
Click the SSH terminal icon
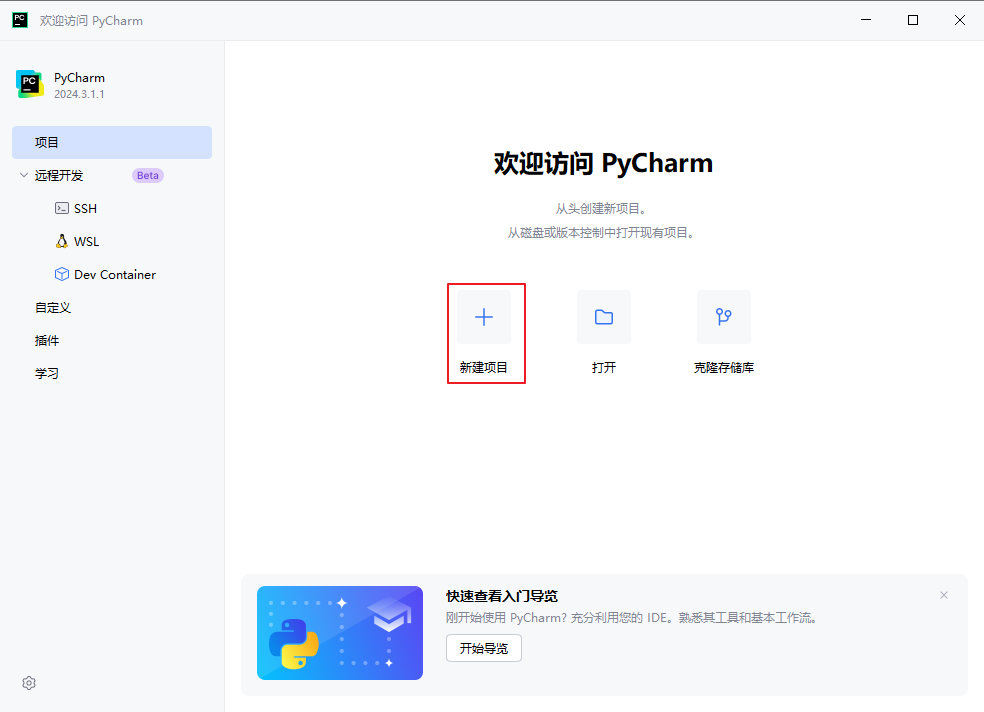[x=62, y=208]
